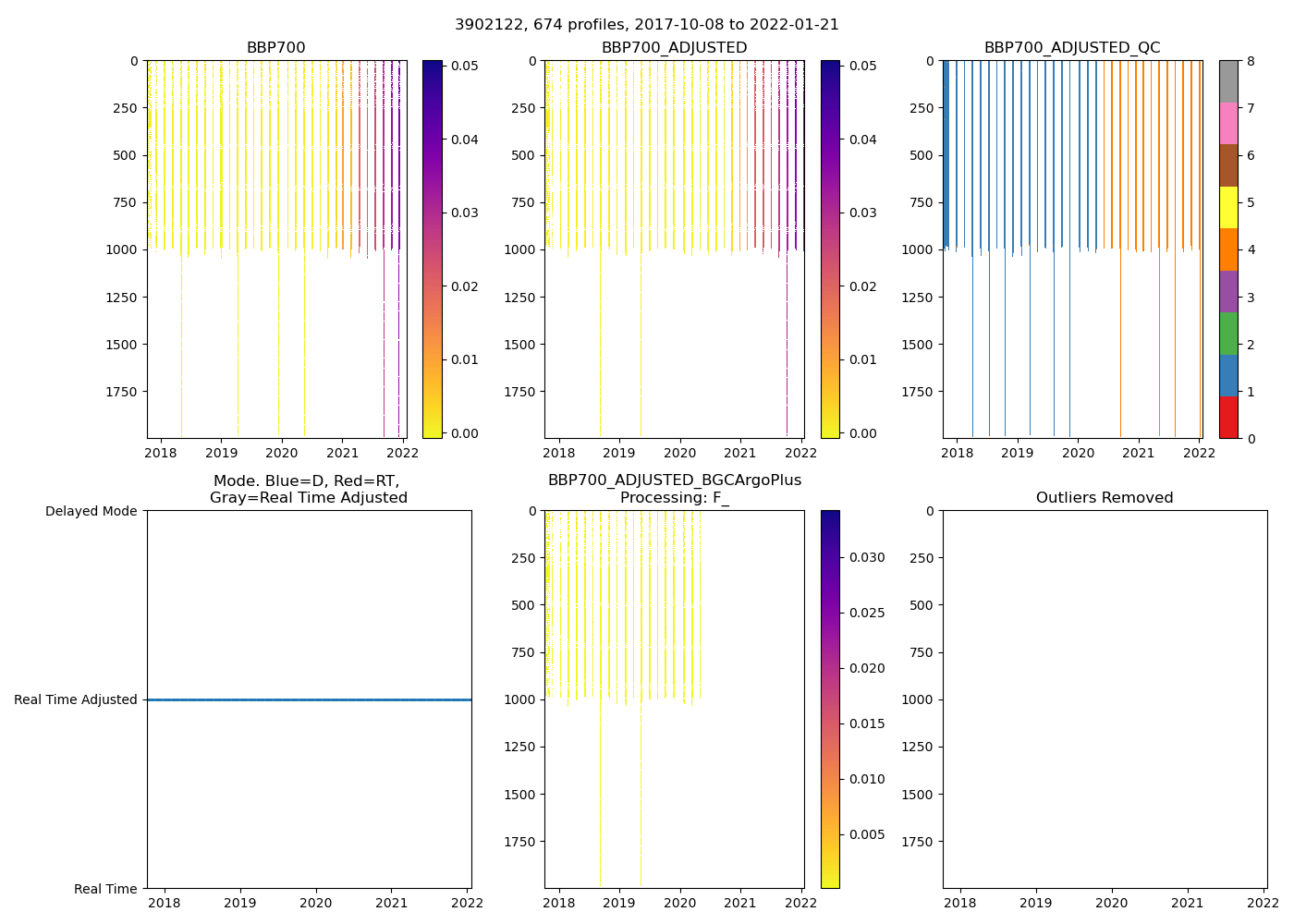Click the Delayed Mode axis label

click(91, 511)
